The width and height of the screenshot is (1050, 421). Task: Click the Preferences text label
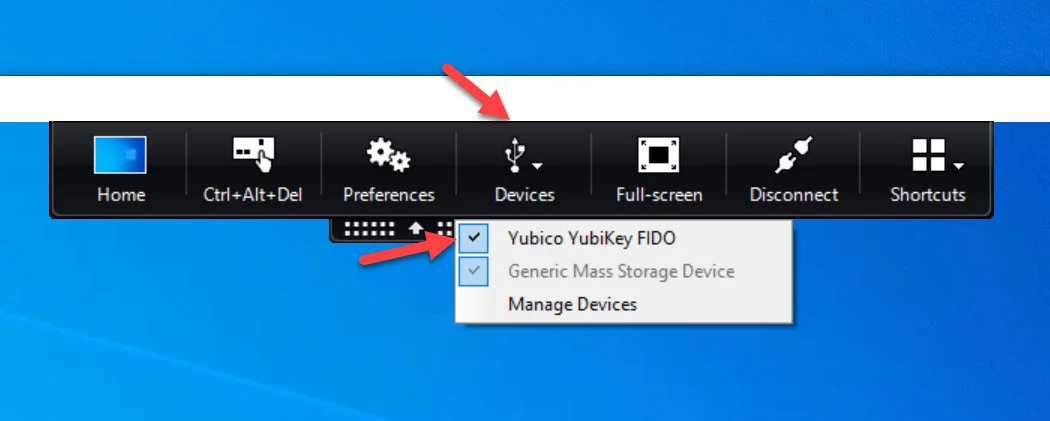[x=388, y=195]
